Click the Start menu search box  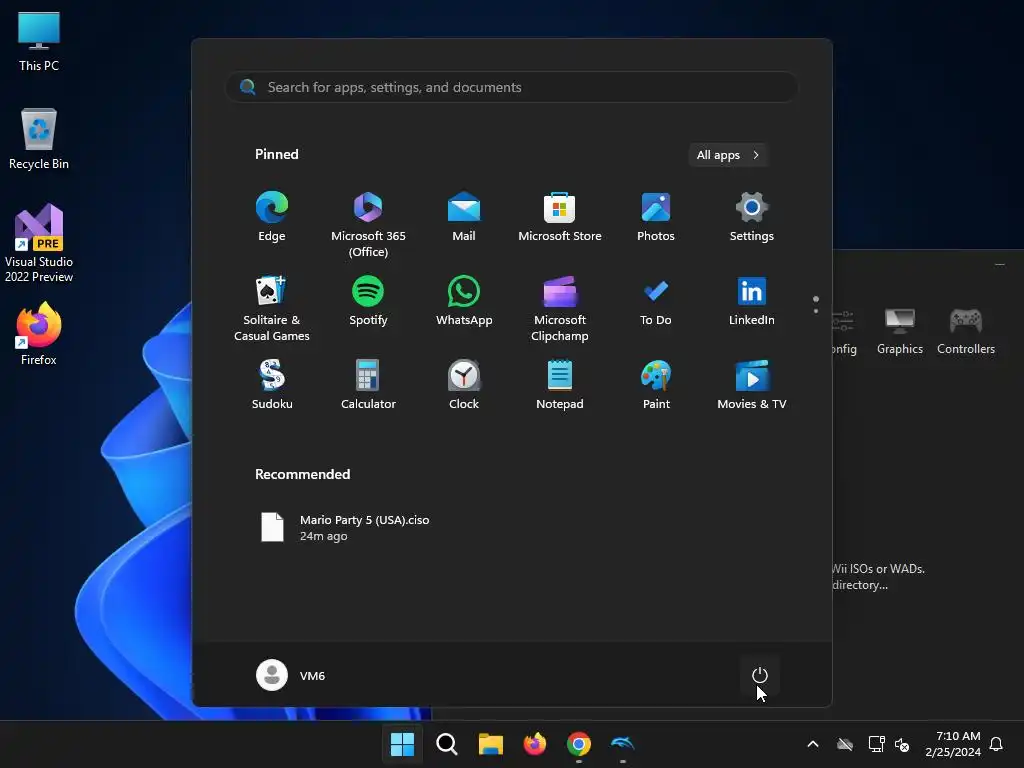pos(512,87)
